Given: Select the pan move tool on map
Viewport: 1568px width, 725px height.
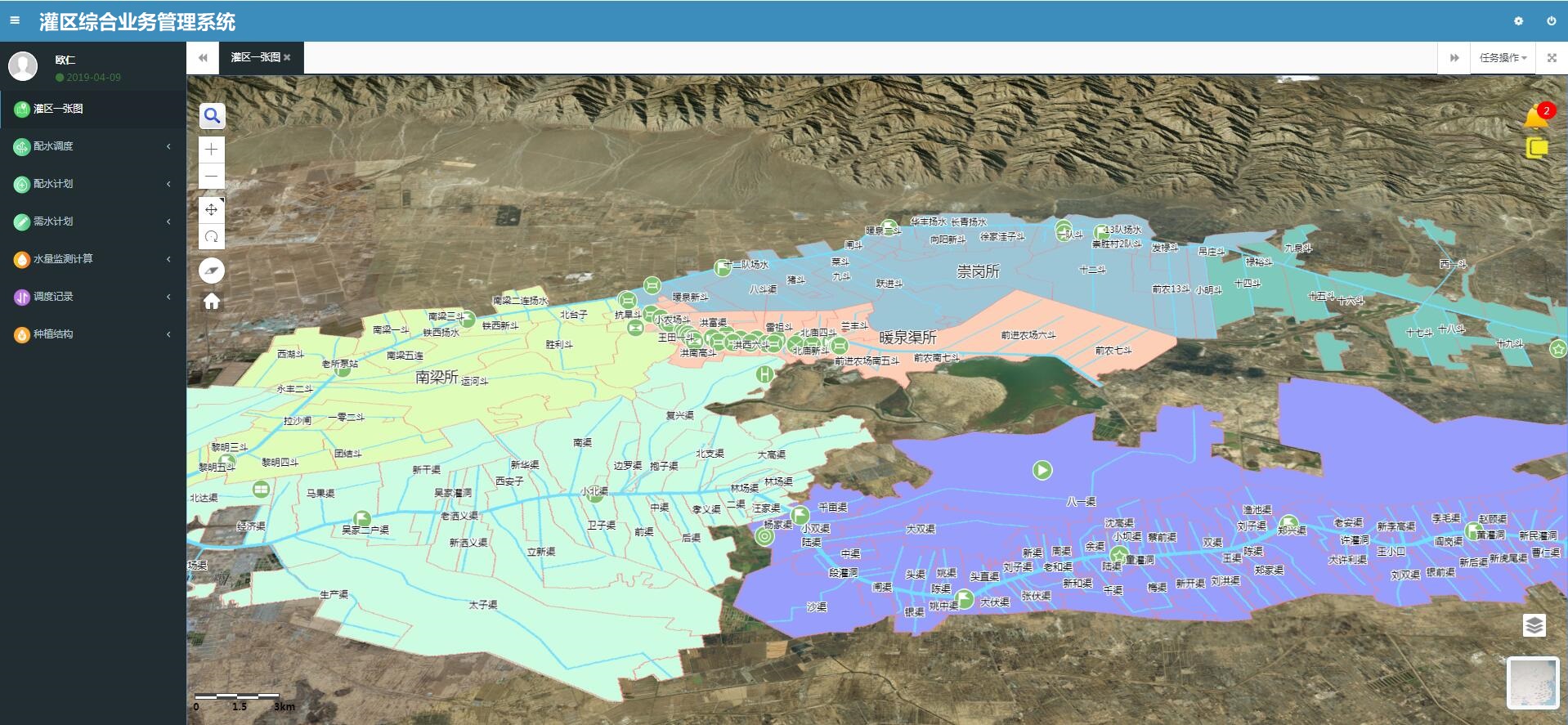Looking at the screenshot, I should [x=212, y=209].
